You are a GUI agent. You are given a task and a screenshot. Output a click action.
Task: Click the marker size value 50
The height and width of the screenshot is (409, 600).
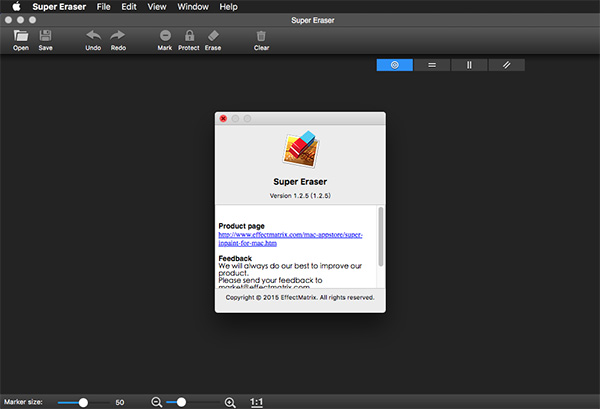120,402
